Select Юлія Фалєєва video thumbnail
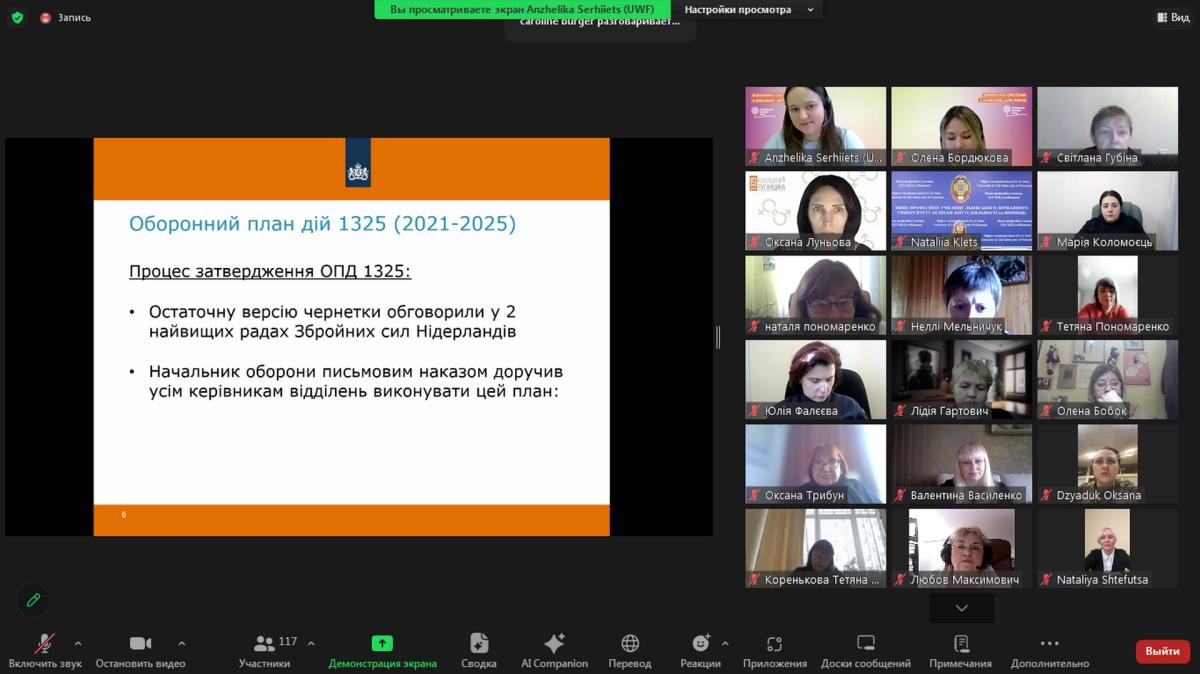 pos(816,379)
